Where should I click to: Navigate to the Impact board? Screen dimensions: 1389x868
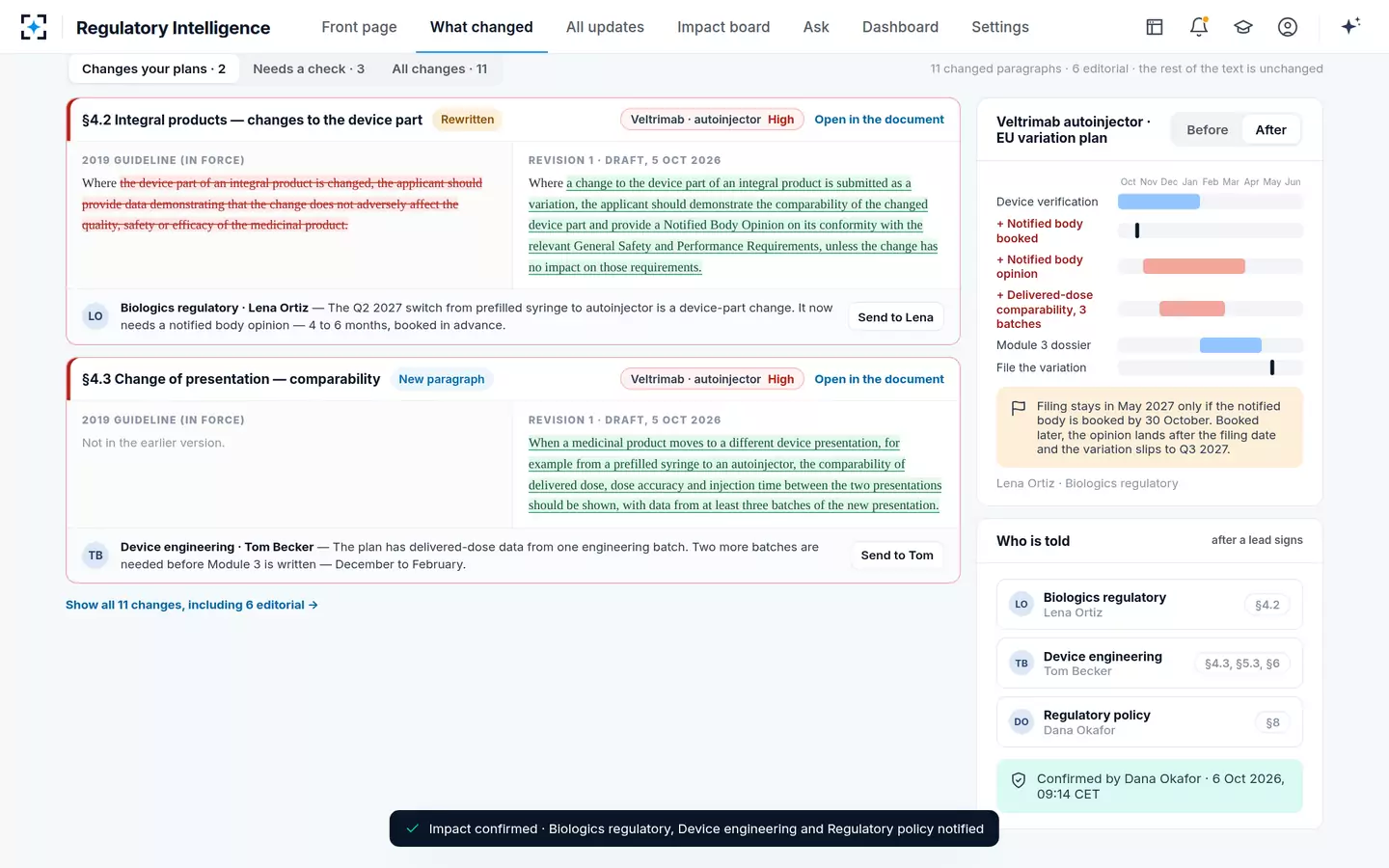(x=723, y=27)
